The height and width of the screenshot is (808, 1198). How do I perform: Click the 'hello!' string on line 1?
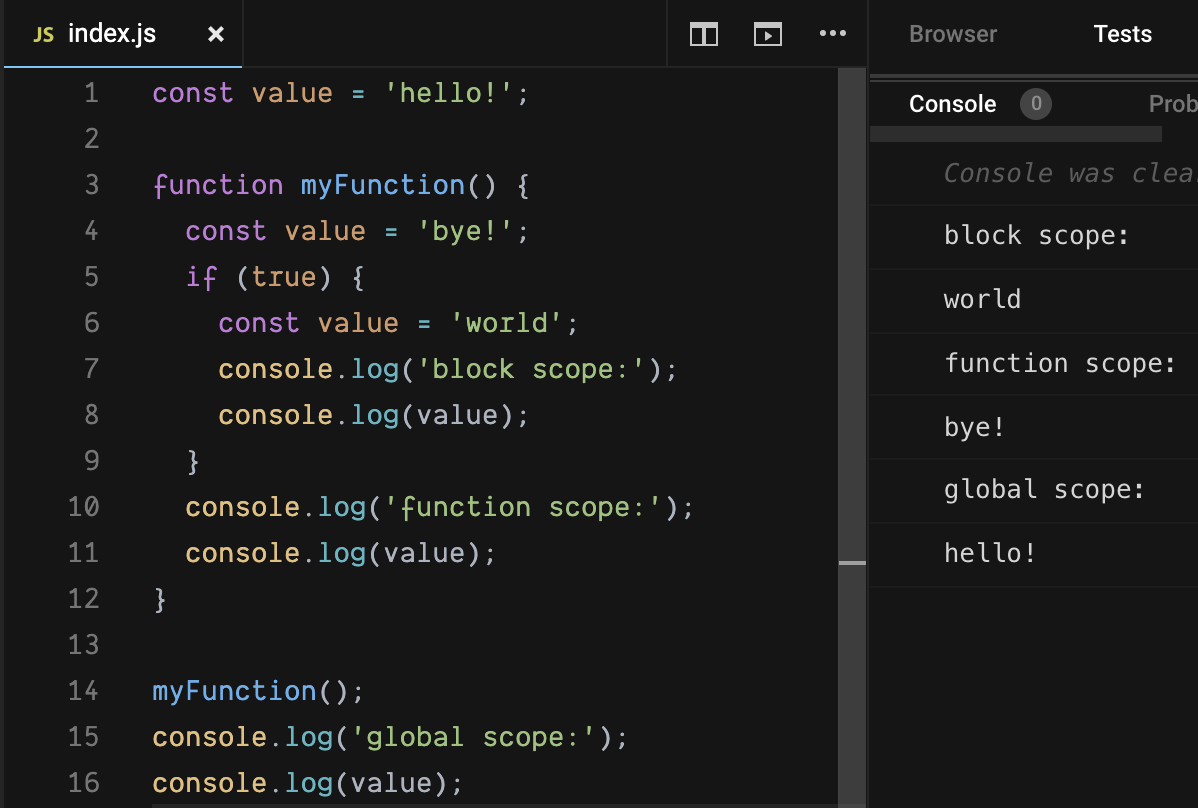tap(447, 93)
